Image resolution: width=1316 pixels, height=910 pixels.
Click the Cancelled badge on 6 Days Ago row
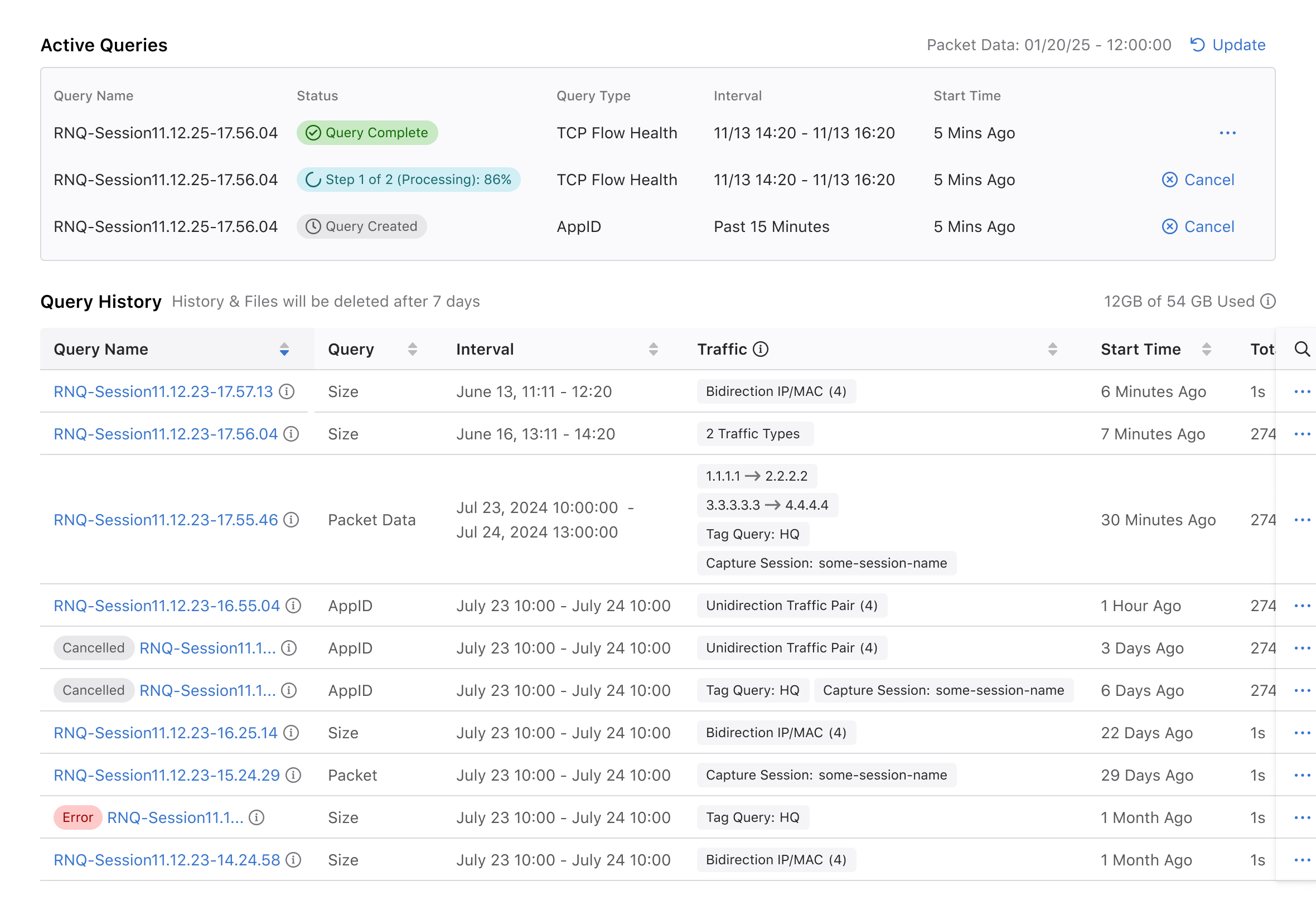(x=94, y=690)
